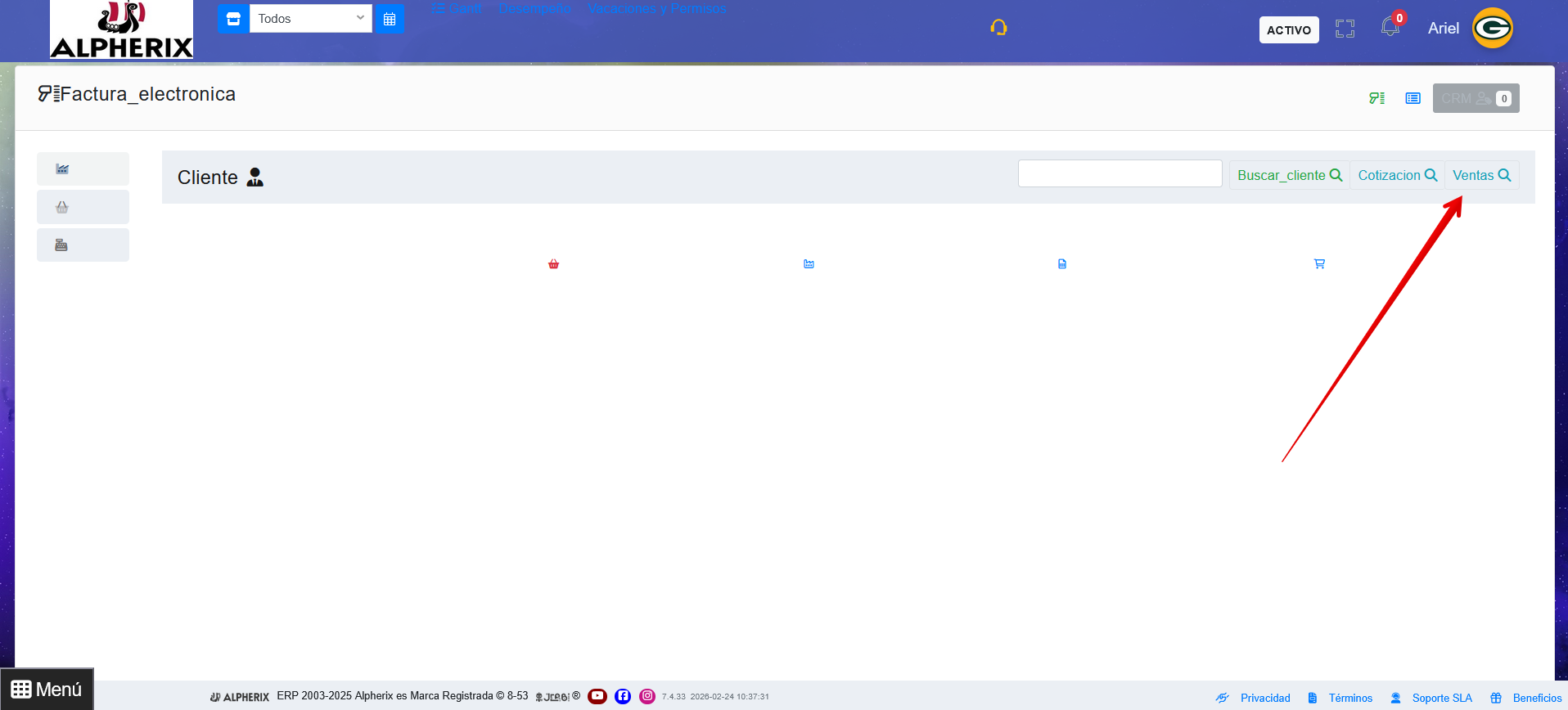The width and height of the screenshot is (1568, 710).
Task: Click the green scanner list icon
Action: [x=1377, y=98]
